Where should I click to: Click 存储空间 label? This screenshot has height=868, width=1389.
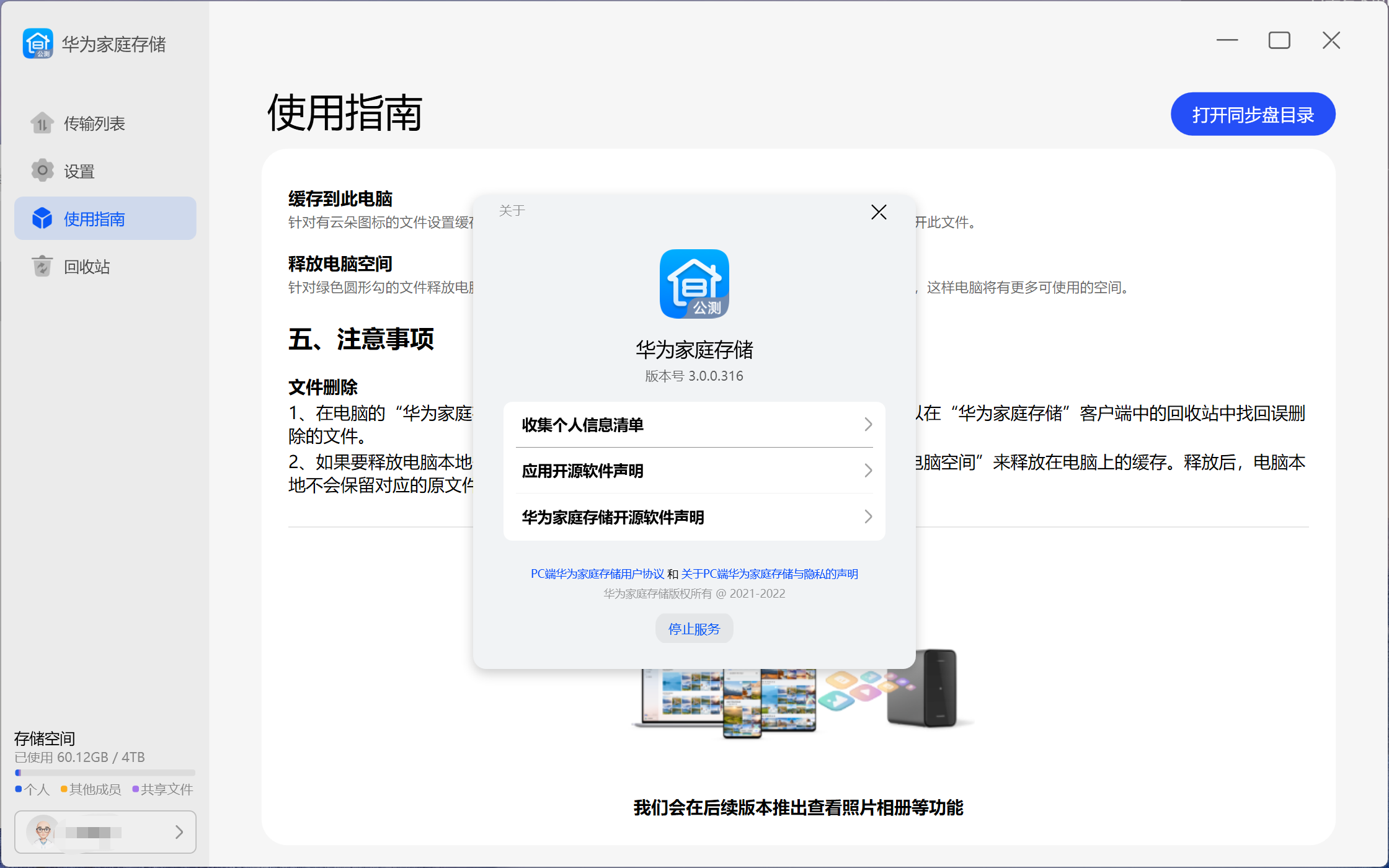point(45,738)
